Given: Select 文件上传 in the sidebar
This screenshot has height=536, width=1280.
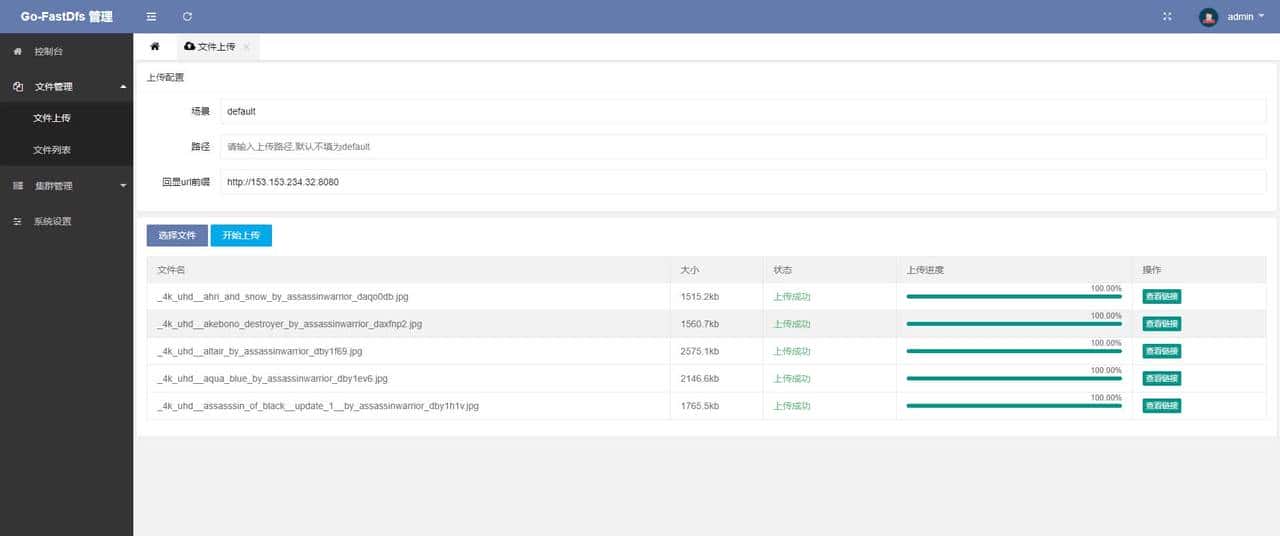Looking at the screenshot, I should (52, 118).
